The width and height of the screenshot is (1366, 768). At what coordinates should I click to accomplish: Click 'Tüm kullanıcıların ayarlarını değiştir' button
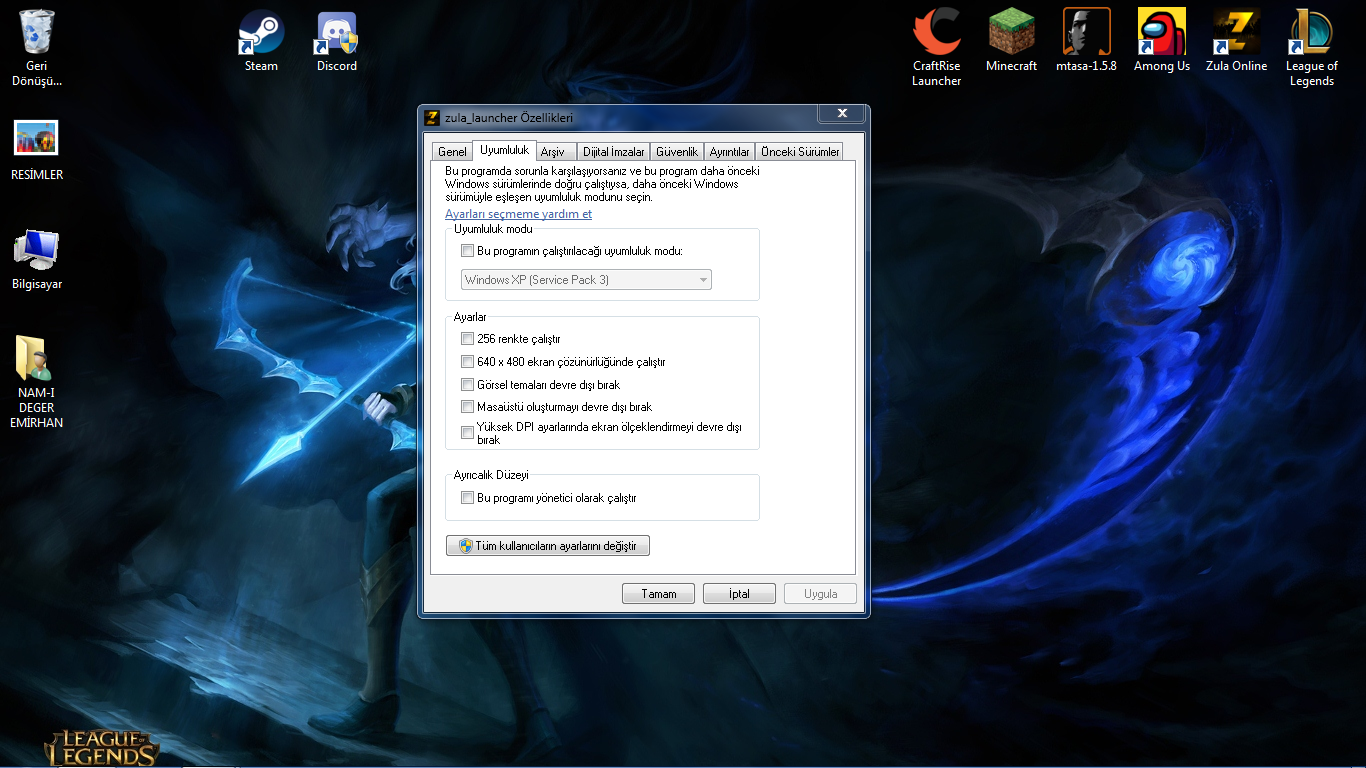pos(548,546)
